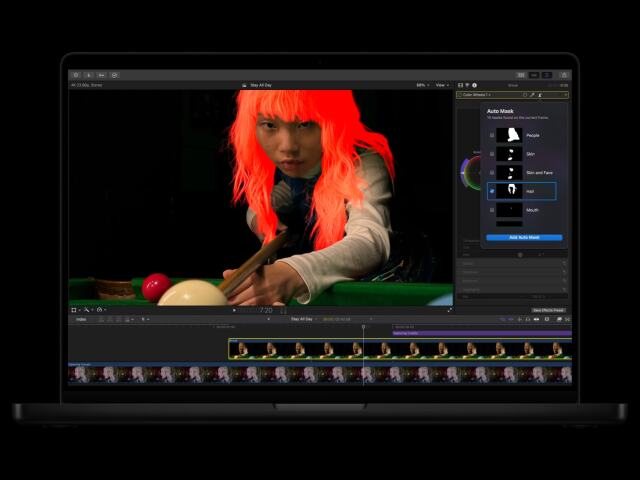Click the color wheel brightness arc slider
This screenshot has width=640, height=480.
click(x=464, y=173)
